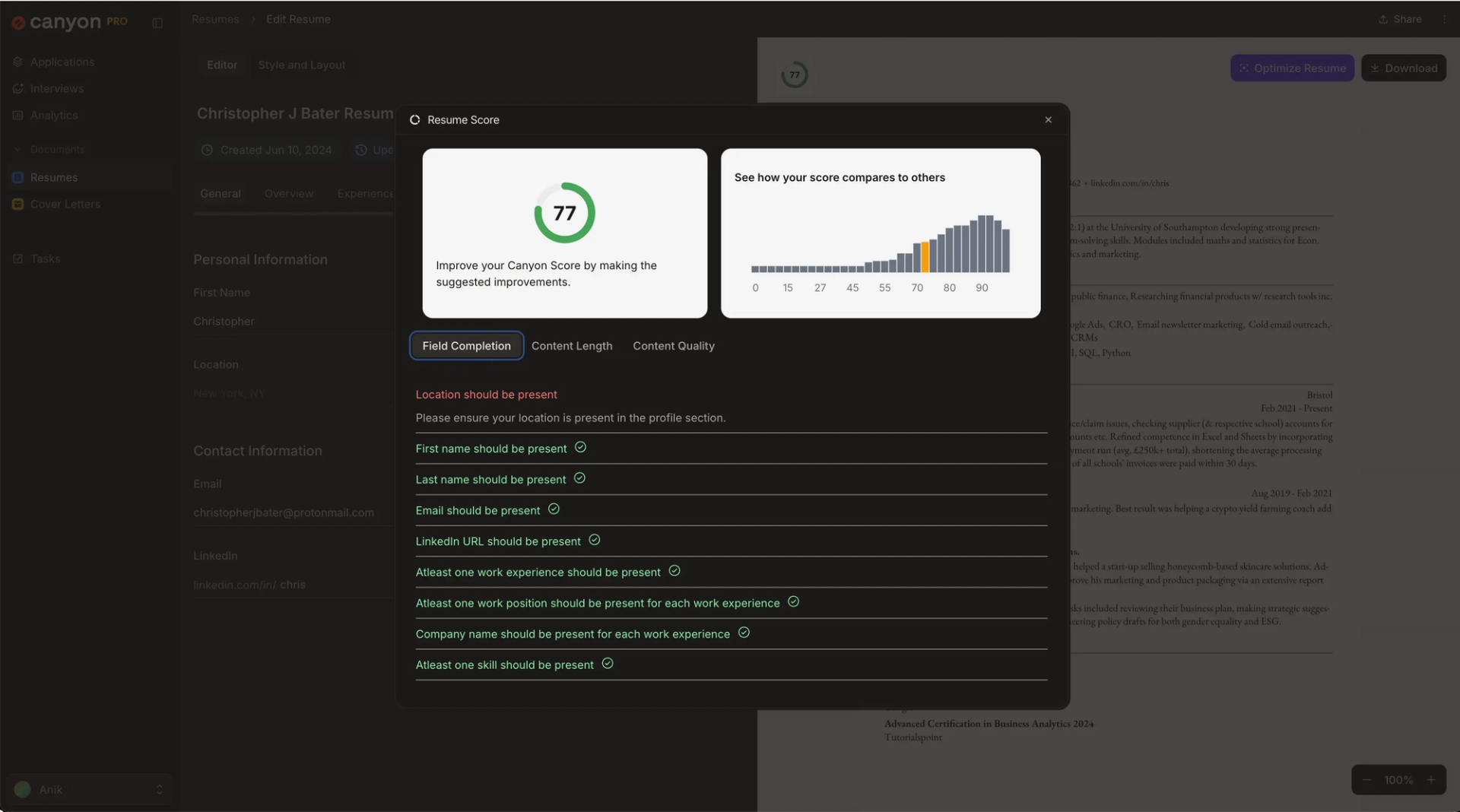Close the Resume Score dialog

[1048, 120]
